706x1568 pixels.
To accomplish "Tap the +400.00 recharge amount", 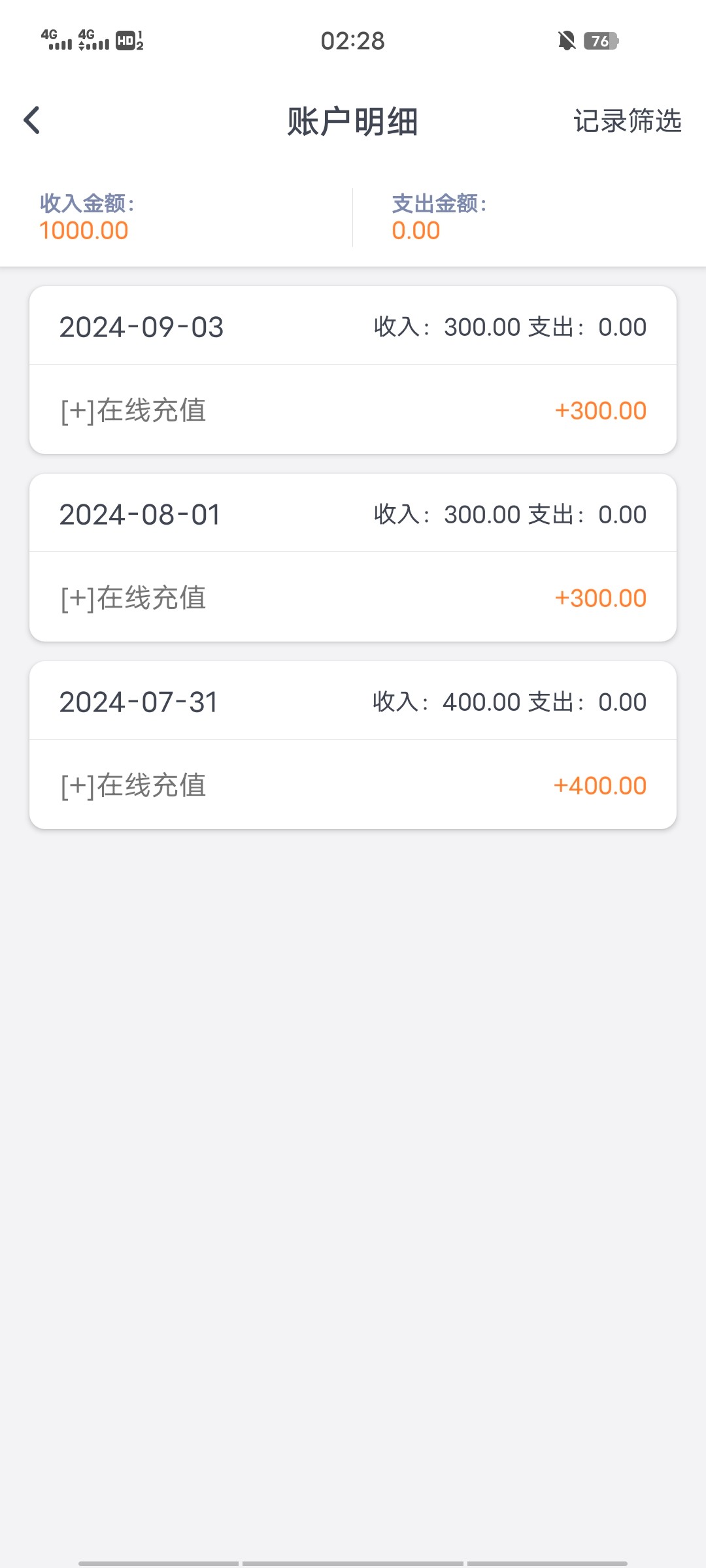I will (x=599, y=785).
